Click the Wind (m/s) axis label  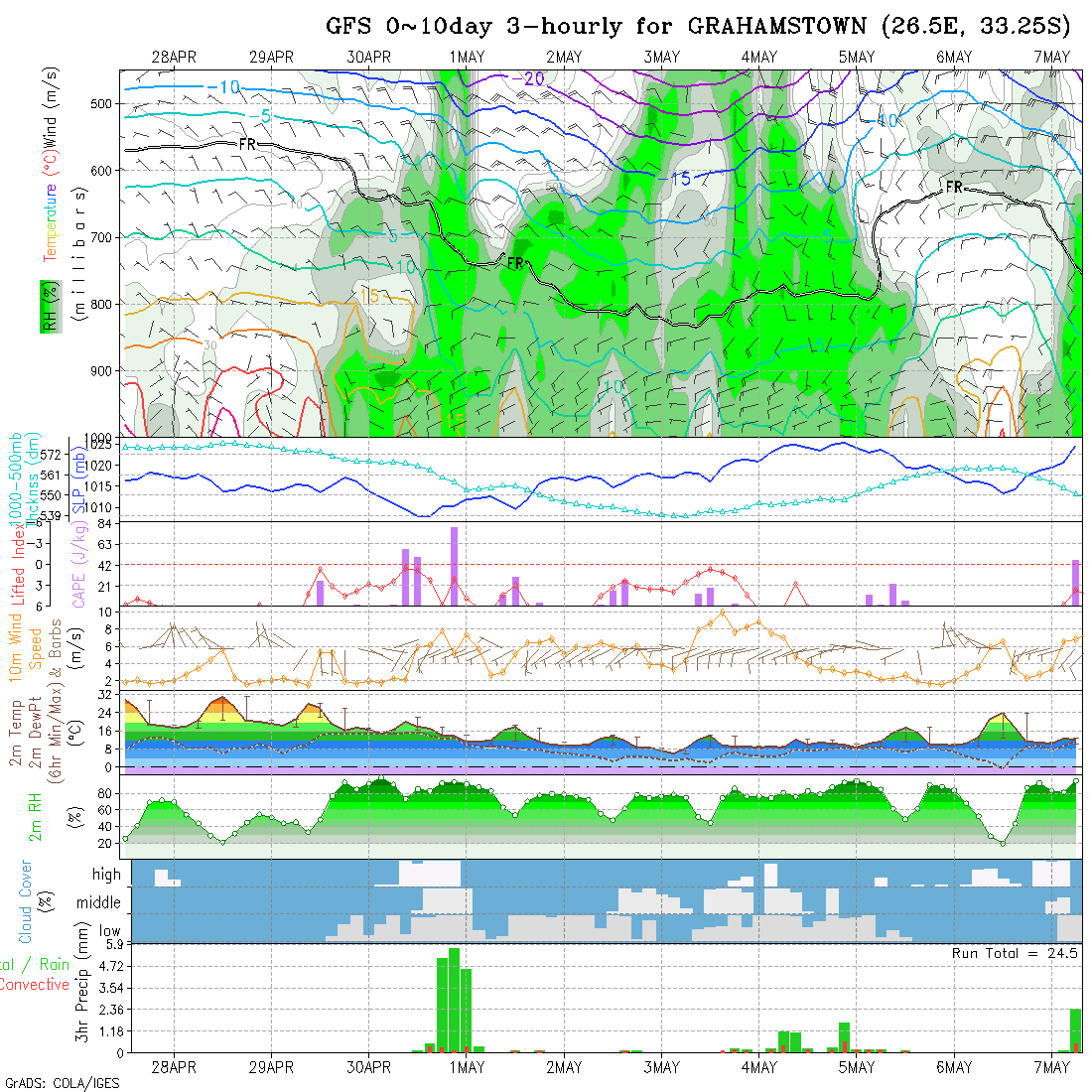tap(51, 107)
